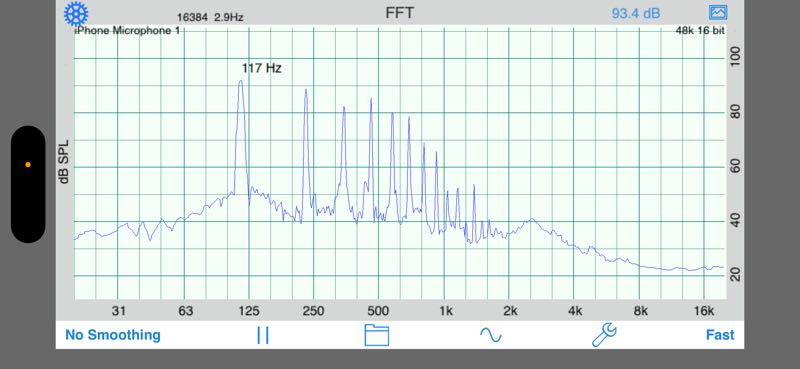Viewport: 800px width, 369px height.
Task: Pause the FFT analysis
Action: point(263,335)
